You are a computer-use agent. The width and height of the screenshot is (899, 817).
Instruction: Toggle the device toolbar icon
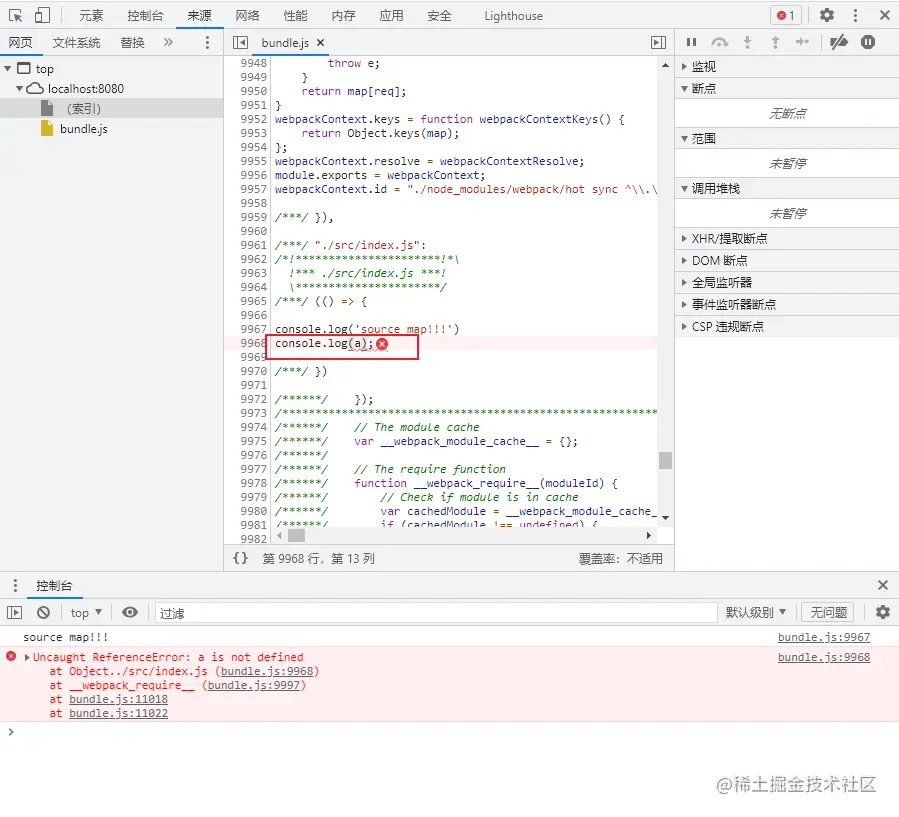pyautogui.click(x=42, y=15)
